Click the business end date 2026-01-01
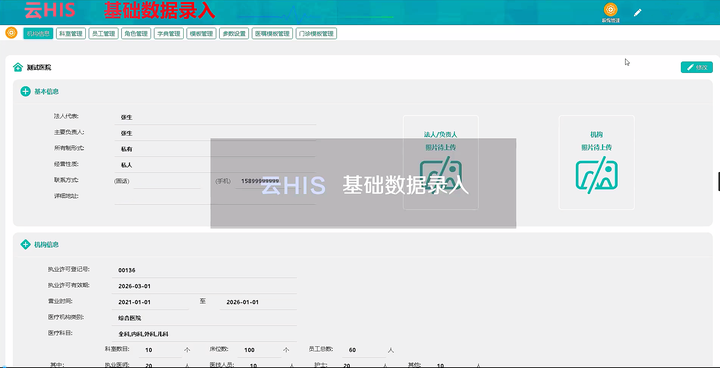The height and width of the screenshot is (368, 720). coord(258,302)
